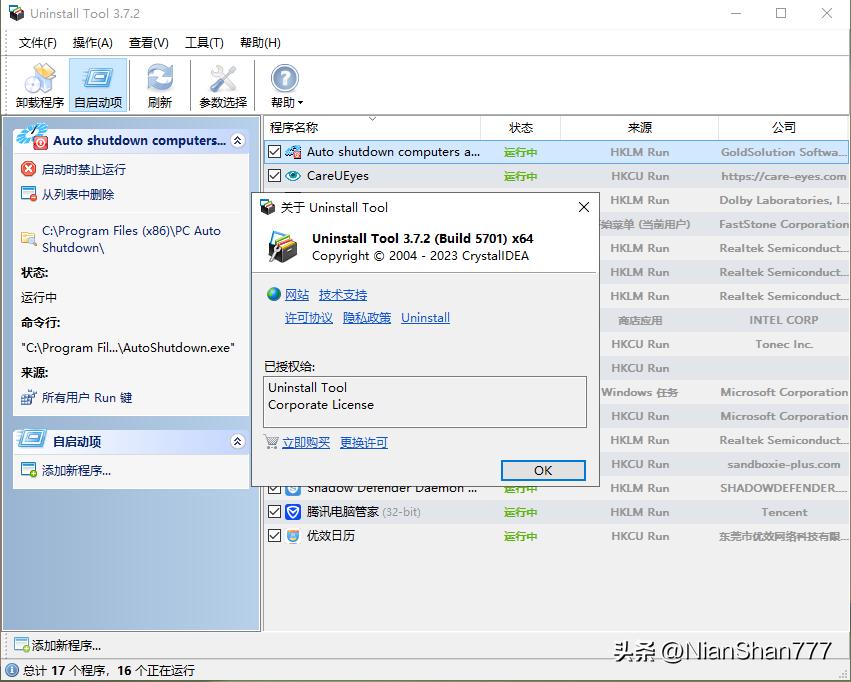Sort by the 状态 column header

(520, 128)
